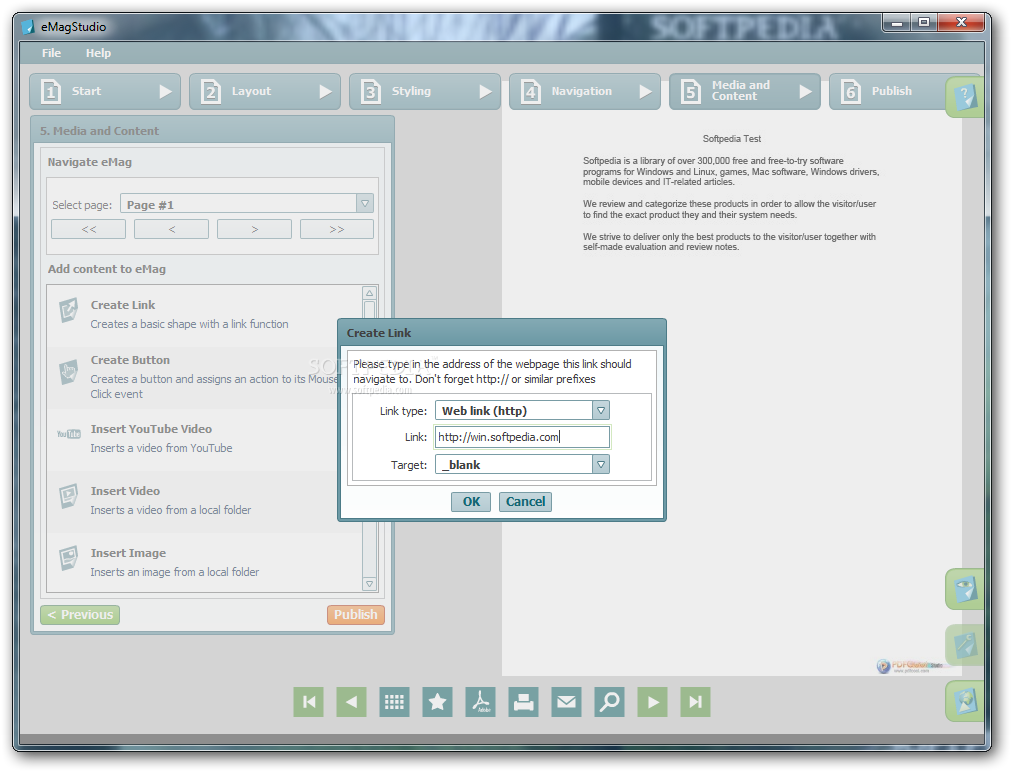This screenshot has height=772, width=1012.
Task: Open the Adobe PDF export icon
Action: [481, 702]
